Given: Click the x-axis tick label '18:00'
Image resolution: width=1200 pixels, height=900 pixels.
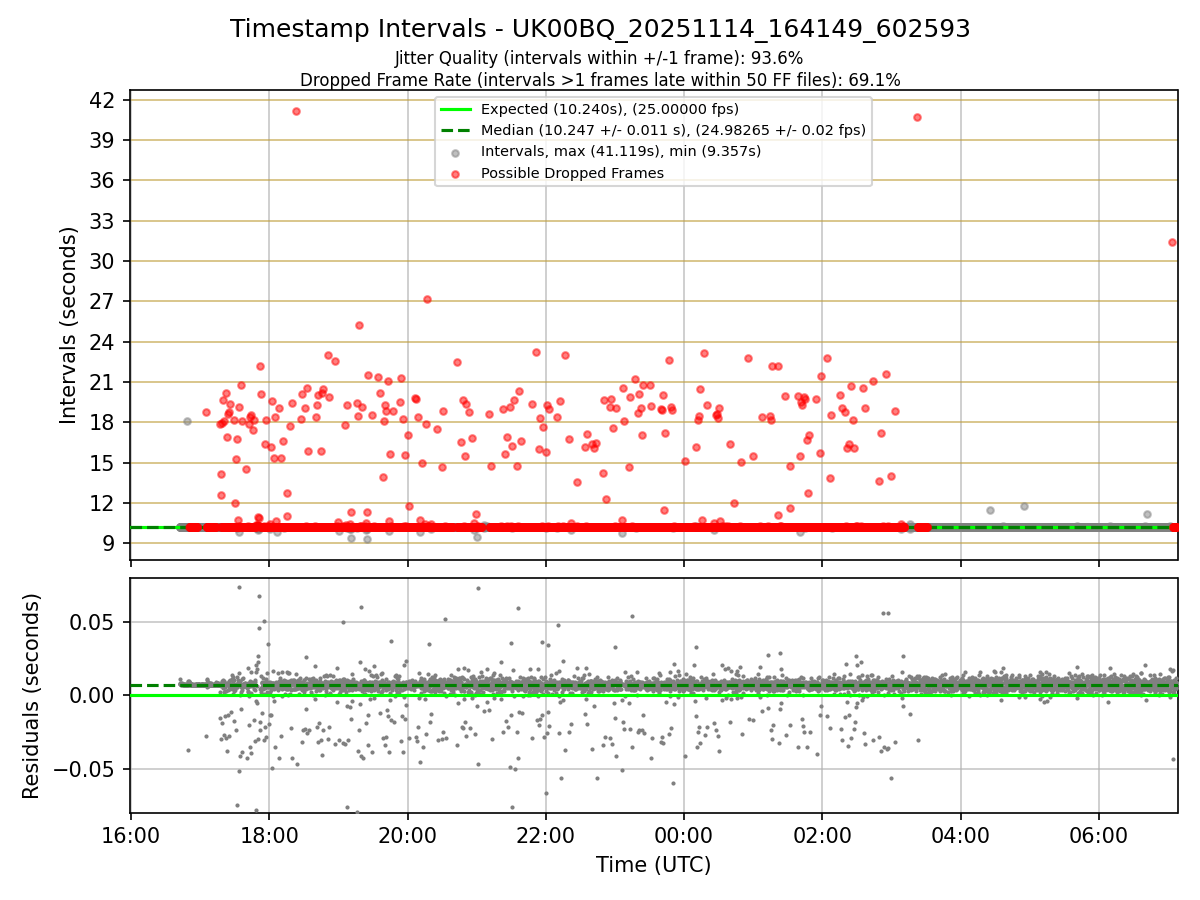Looking at the screenshot, I should [x=268, y=834].
